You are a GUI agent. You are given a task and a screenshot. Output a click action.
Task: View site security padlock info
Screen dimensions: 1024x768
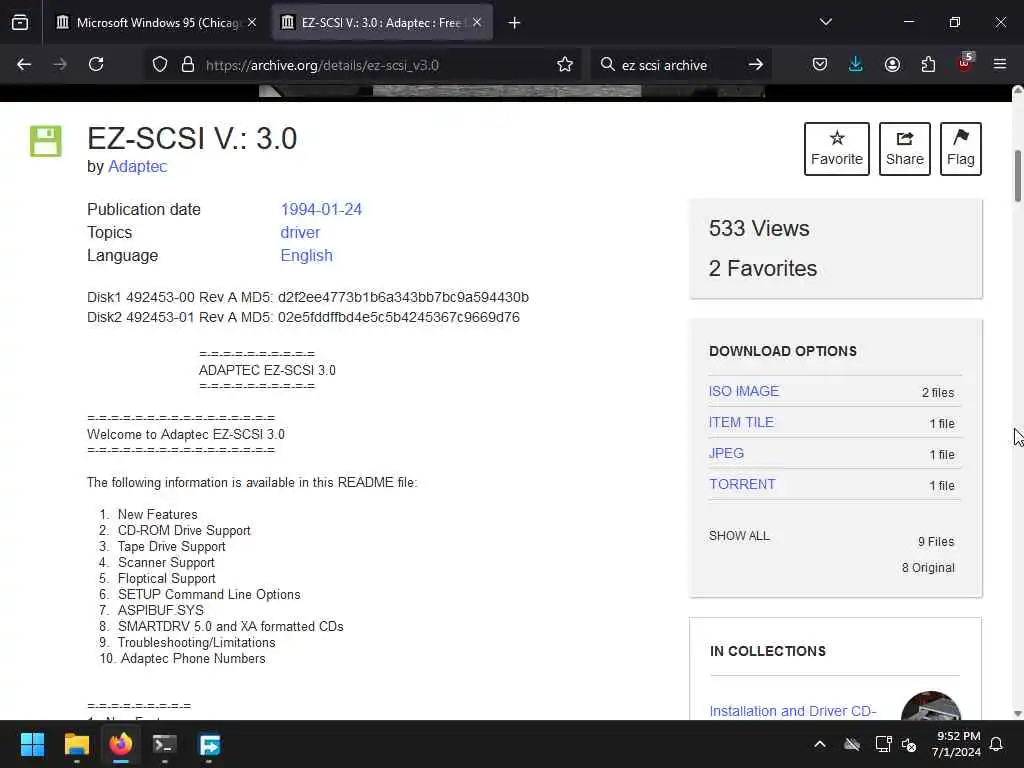pos(188,65)
